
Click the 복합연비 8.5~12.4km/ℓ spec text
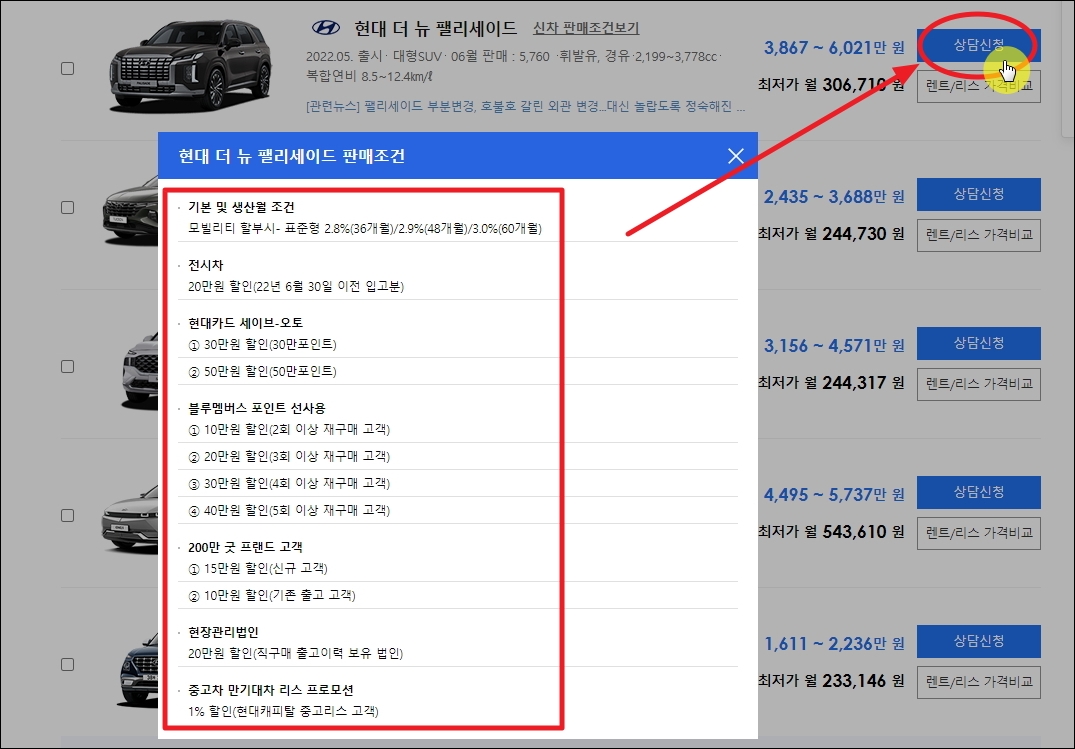tap(369, 76)
